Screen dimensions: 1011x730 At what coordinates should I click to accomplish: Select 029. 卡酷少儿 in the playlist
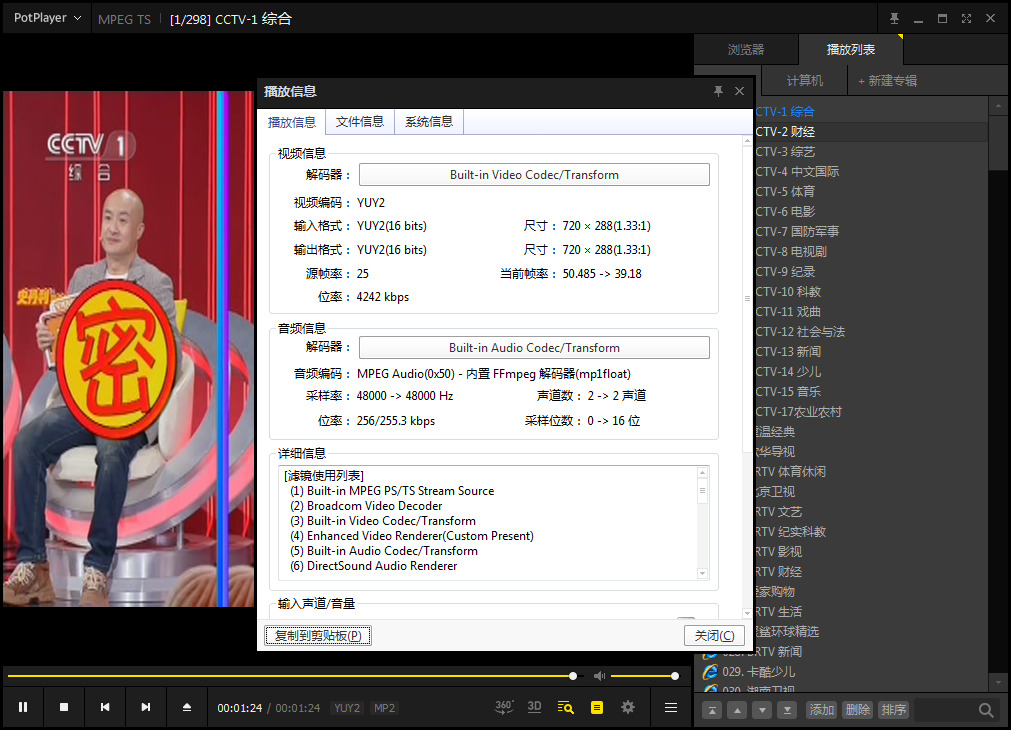click(843, 672)
